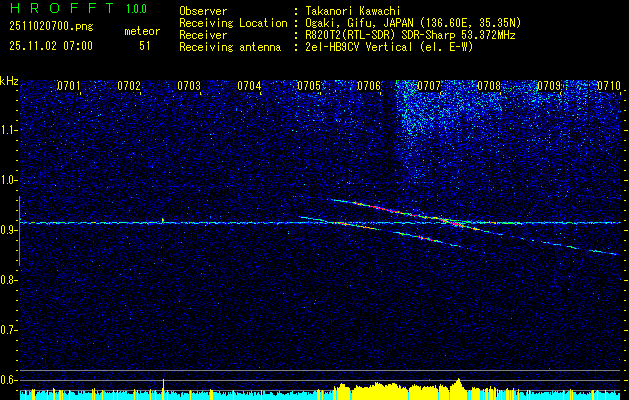
Task: Click the date stamp 25.11.02 07:00
Action: tap(51, 46)
